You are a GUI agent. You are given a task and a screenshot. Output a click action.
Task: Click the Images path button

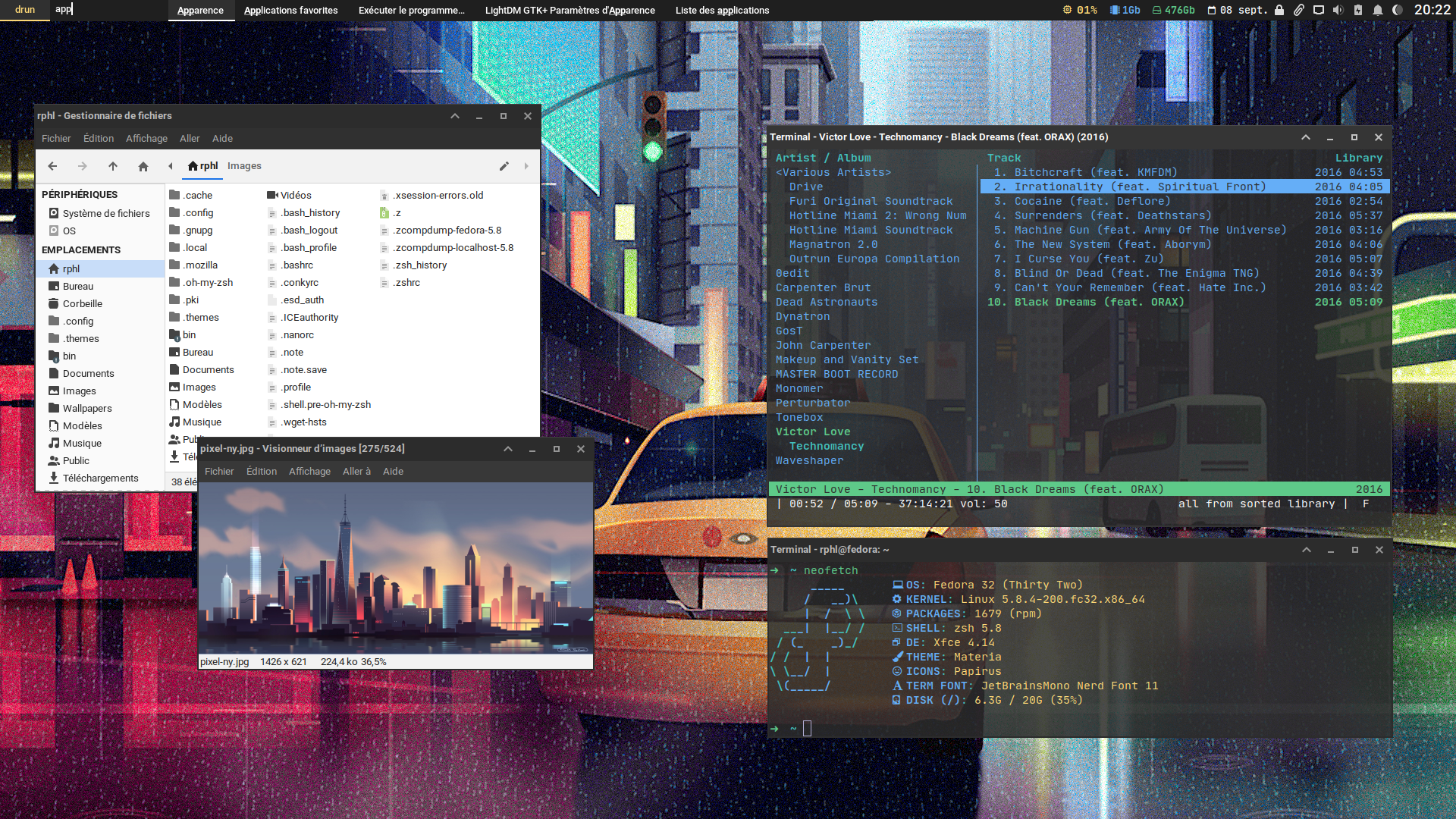(x=244, y=166)
